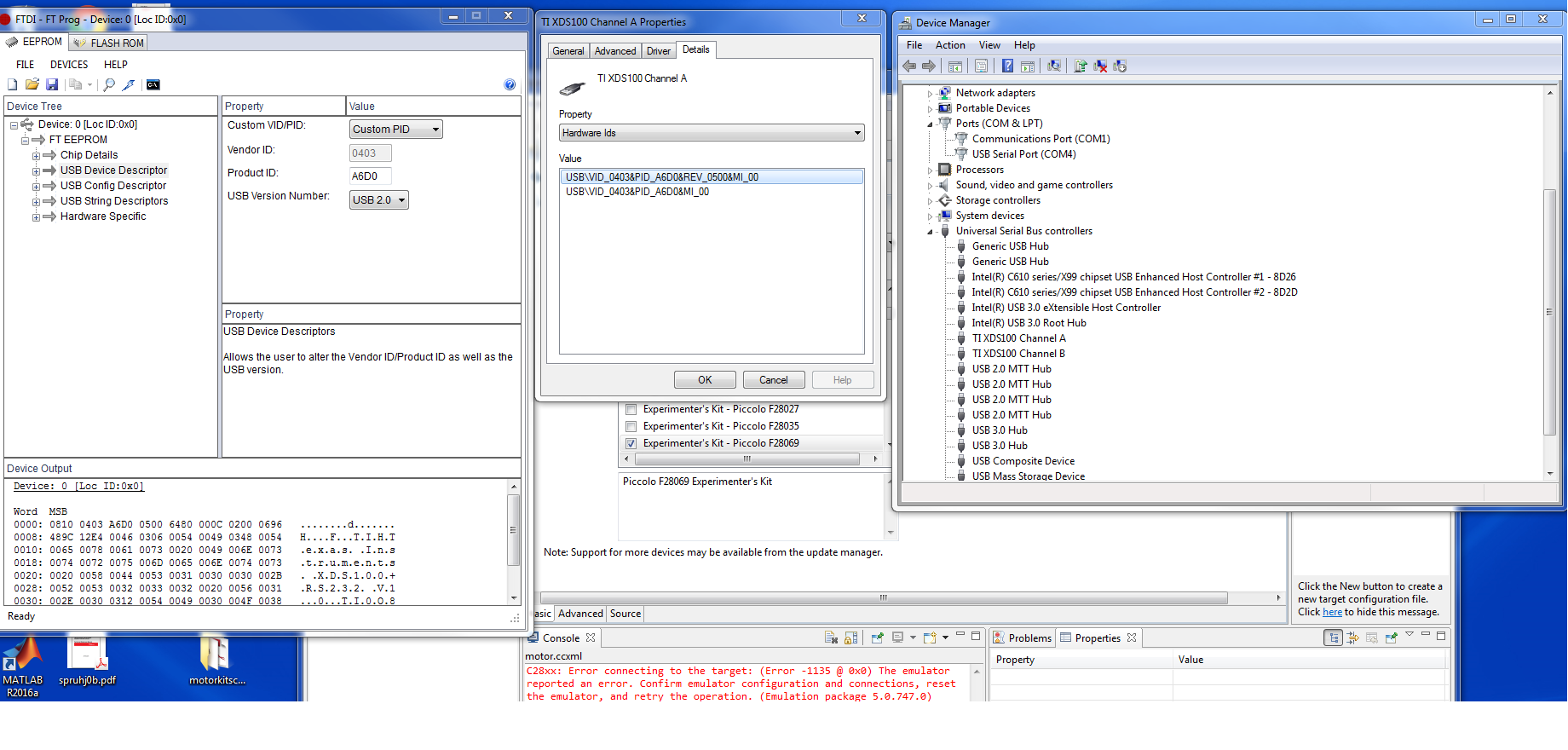
Task: Check Experimenter's Kit - Piccolo F28035
Action: click(x=631, y=426)
